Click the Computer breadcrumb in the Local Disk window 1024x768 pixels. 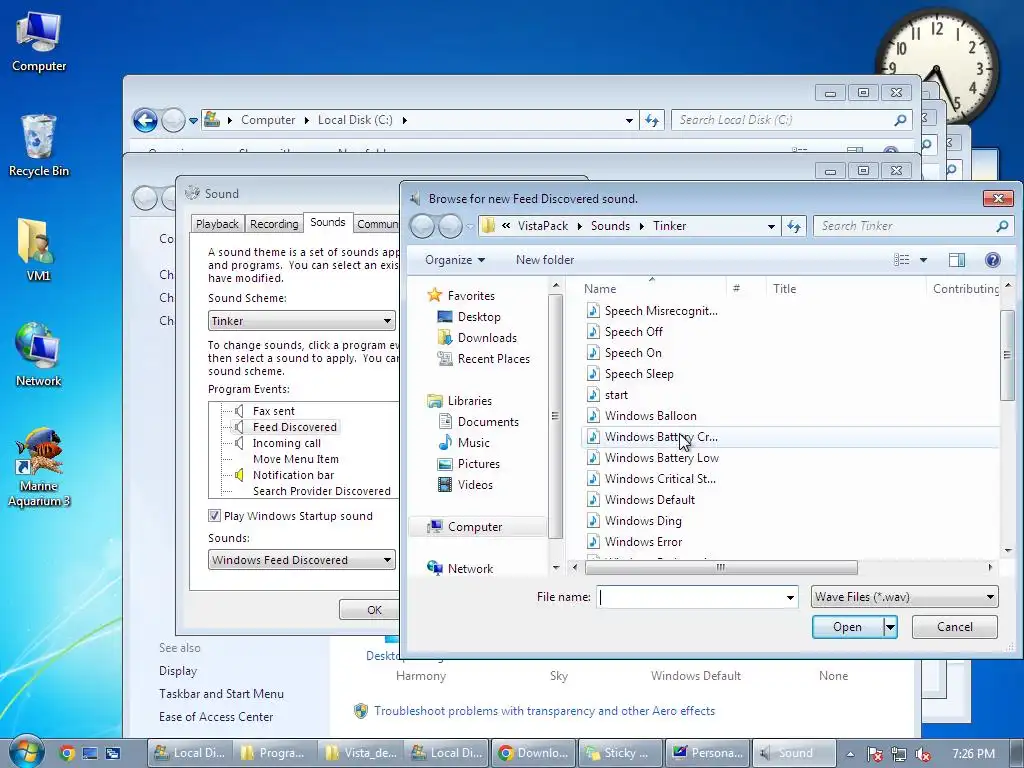268,120
